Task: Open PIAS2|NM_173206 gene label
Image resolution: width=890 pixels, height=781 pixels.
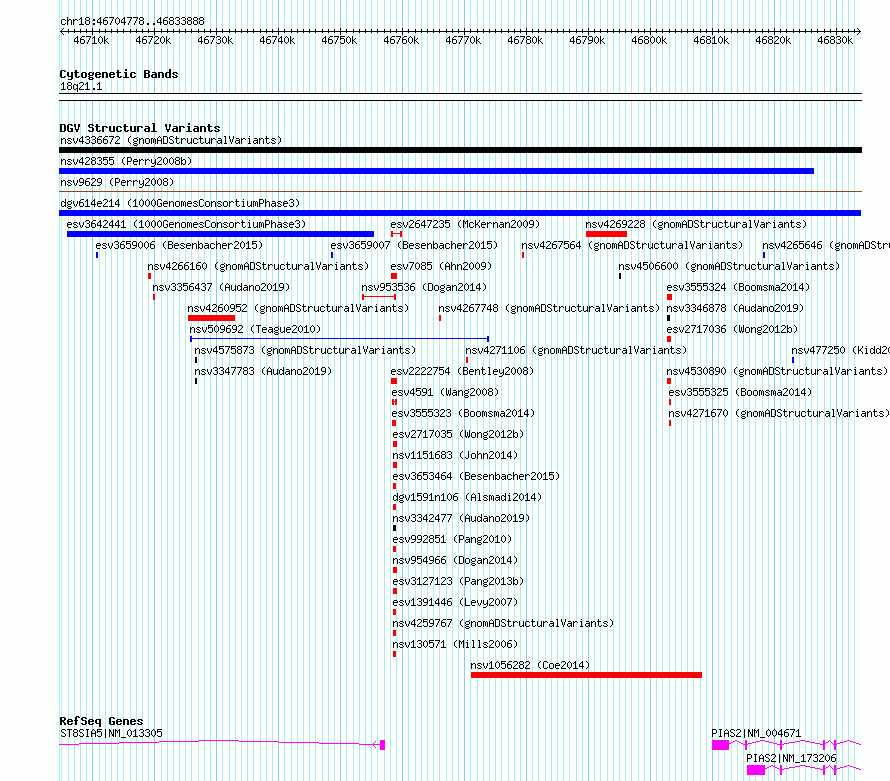Action: click(x=791, y=758)
